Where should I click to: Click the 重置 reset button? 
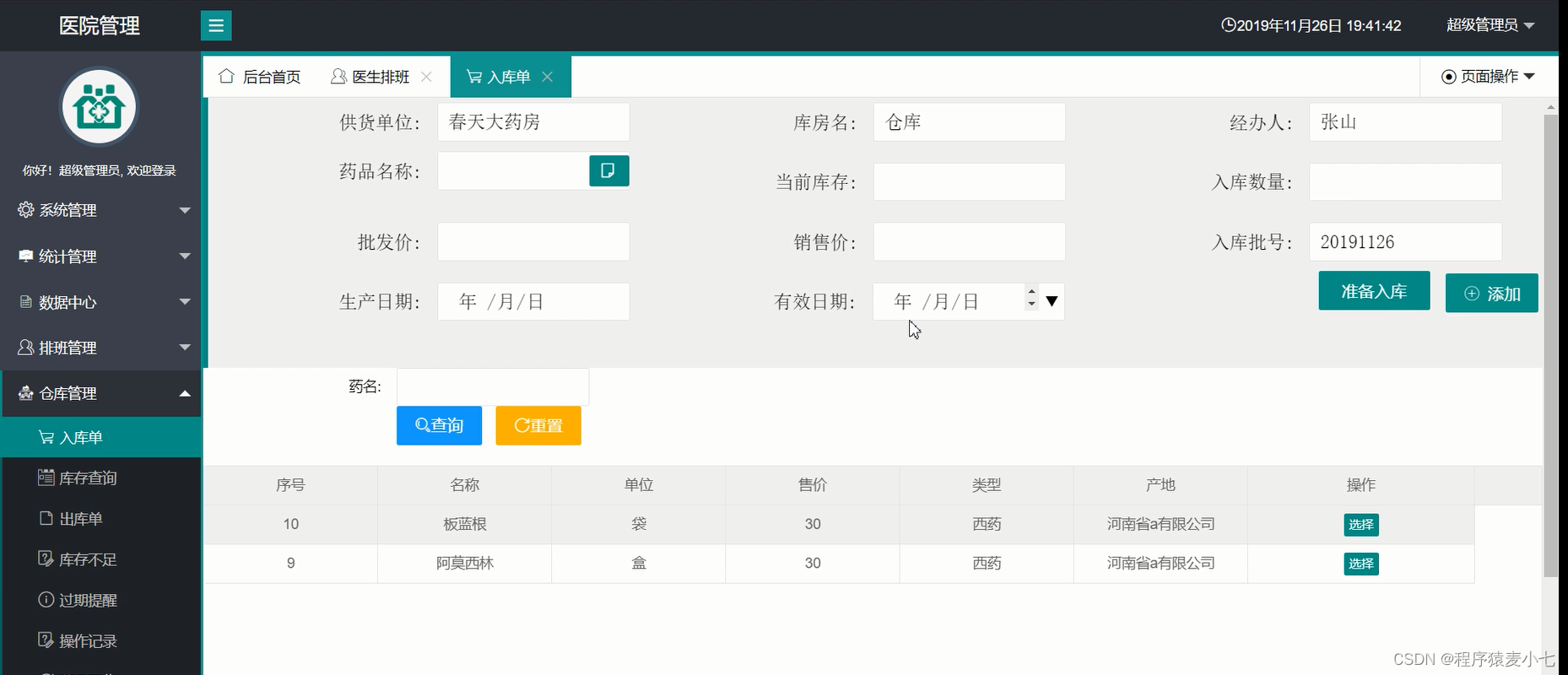tap(538, 425)
